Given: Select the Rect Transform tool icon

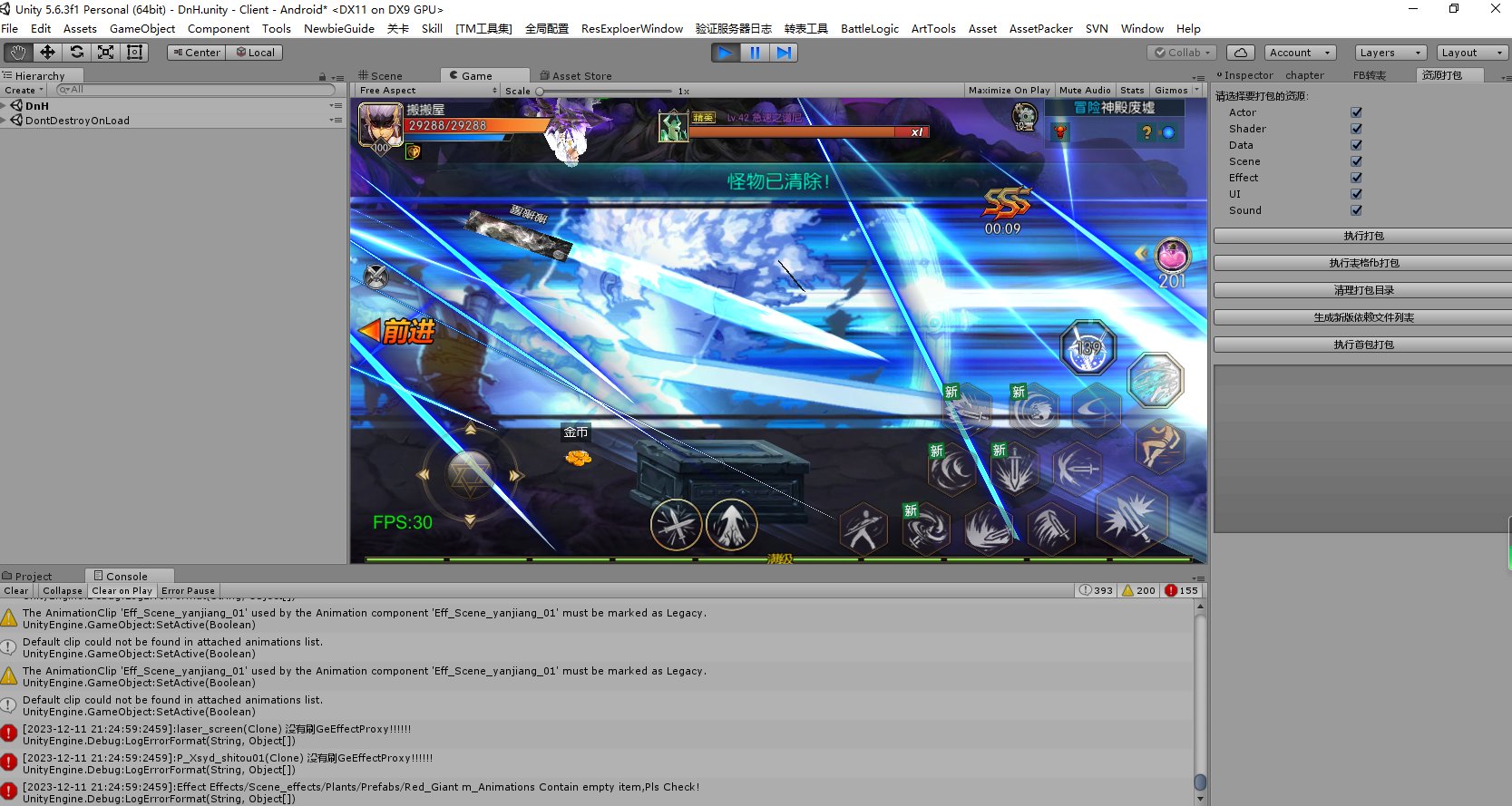Looking at the screenshot, I should coord(135,53).
